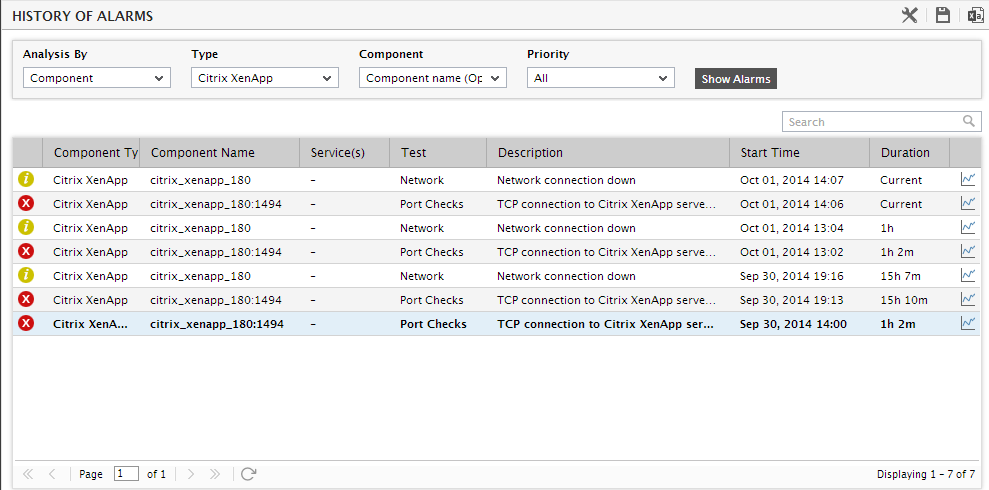The image size is (989, 490).
Task: Click Current duration in Oct 01 14:07 row
Action: pyautogui.click(x=901, y=180)
